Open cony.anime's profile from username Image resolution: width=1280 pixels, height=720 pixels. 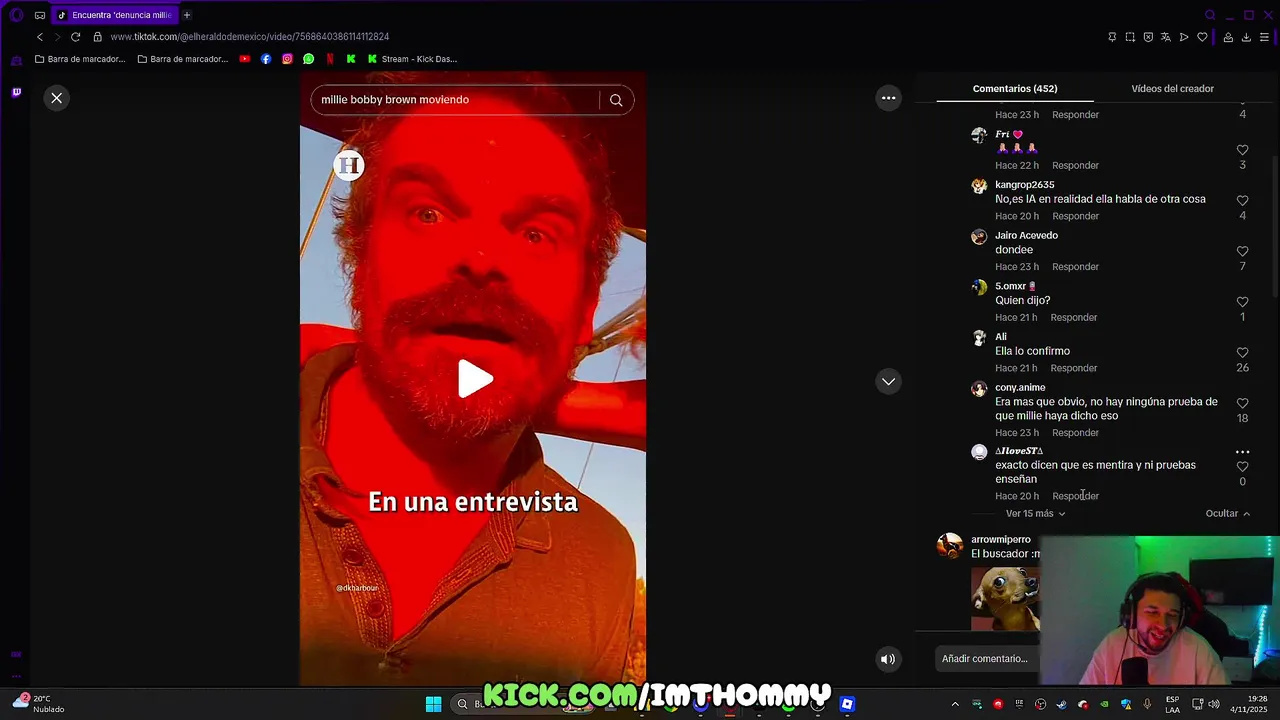point(1020,388)
